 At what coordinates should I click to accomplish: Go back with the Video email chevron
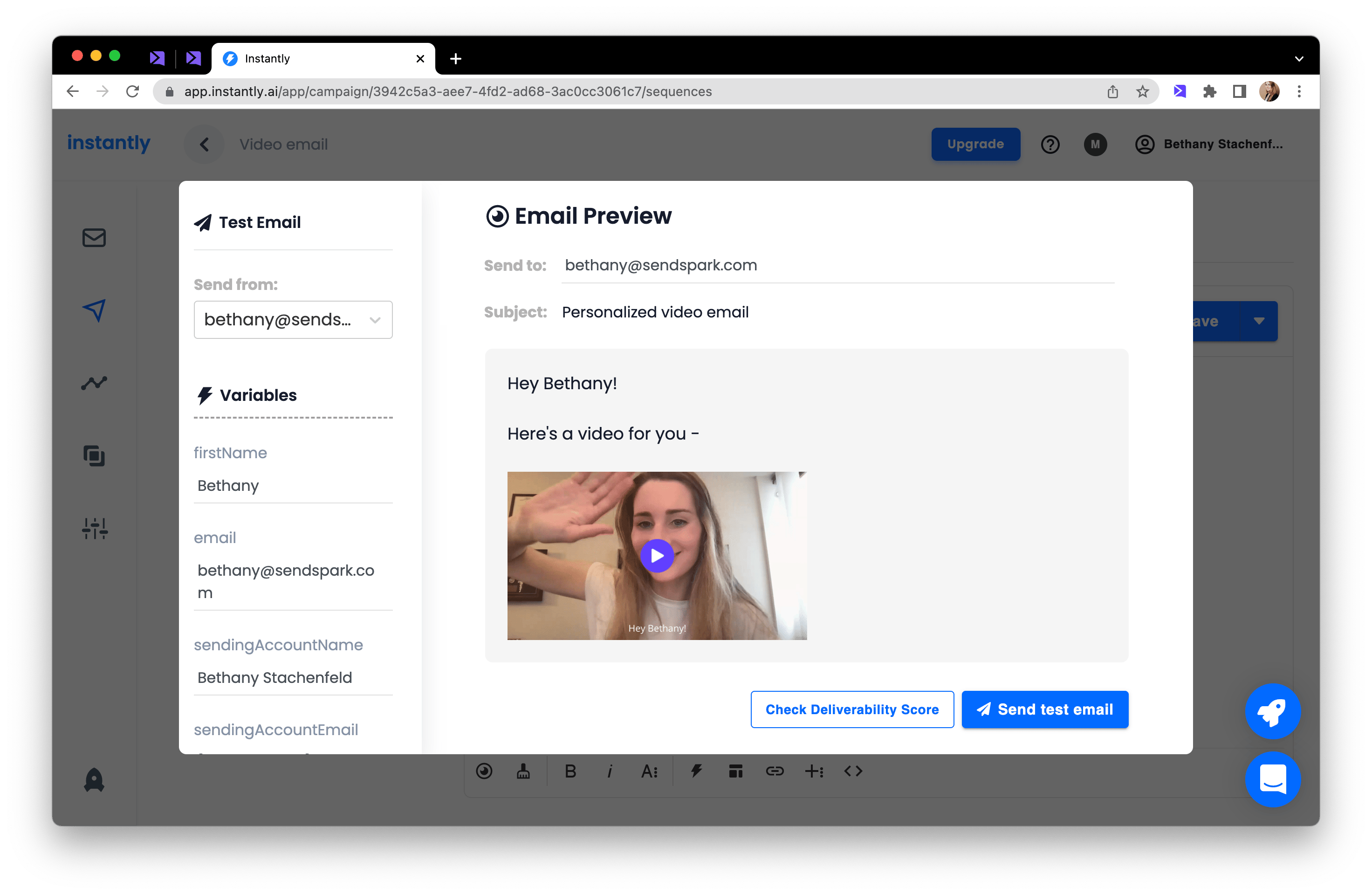(x=204, y=144)
